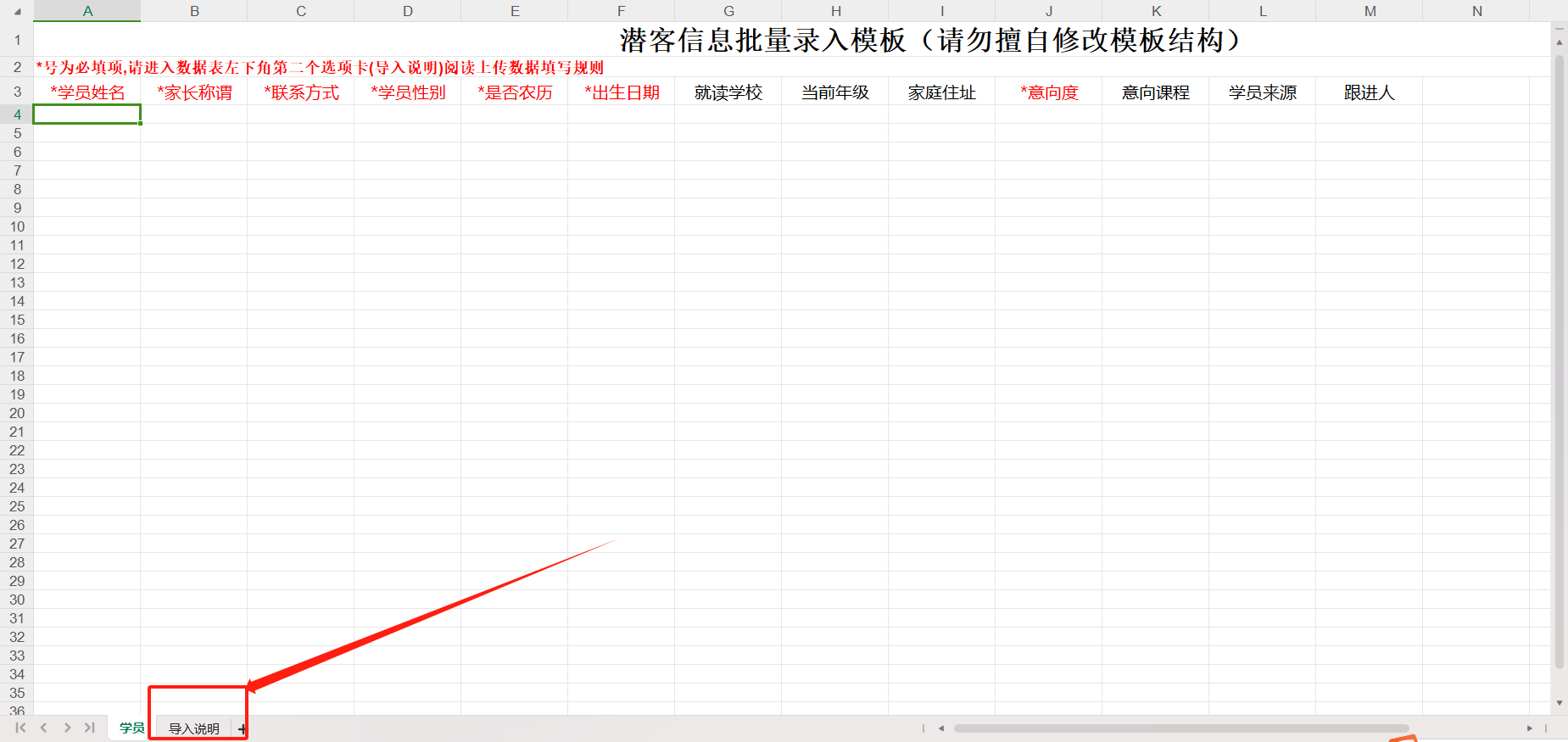Jump to the last sheet tab arrow
Image resolution: width=1568 pixels, height=742 pixels.
[x=89, y=728]
